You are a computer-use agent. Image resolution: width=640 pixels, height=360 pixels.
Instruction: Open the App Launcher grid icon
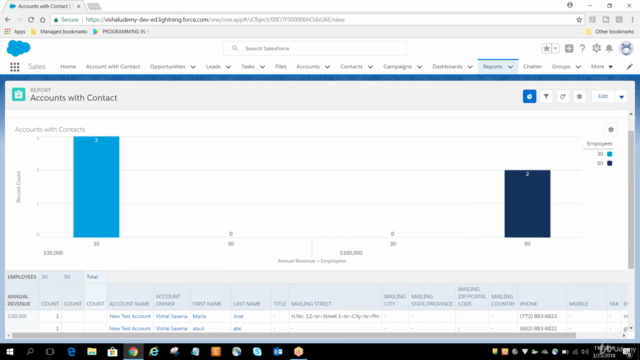click(x=15, y=67)
